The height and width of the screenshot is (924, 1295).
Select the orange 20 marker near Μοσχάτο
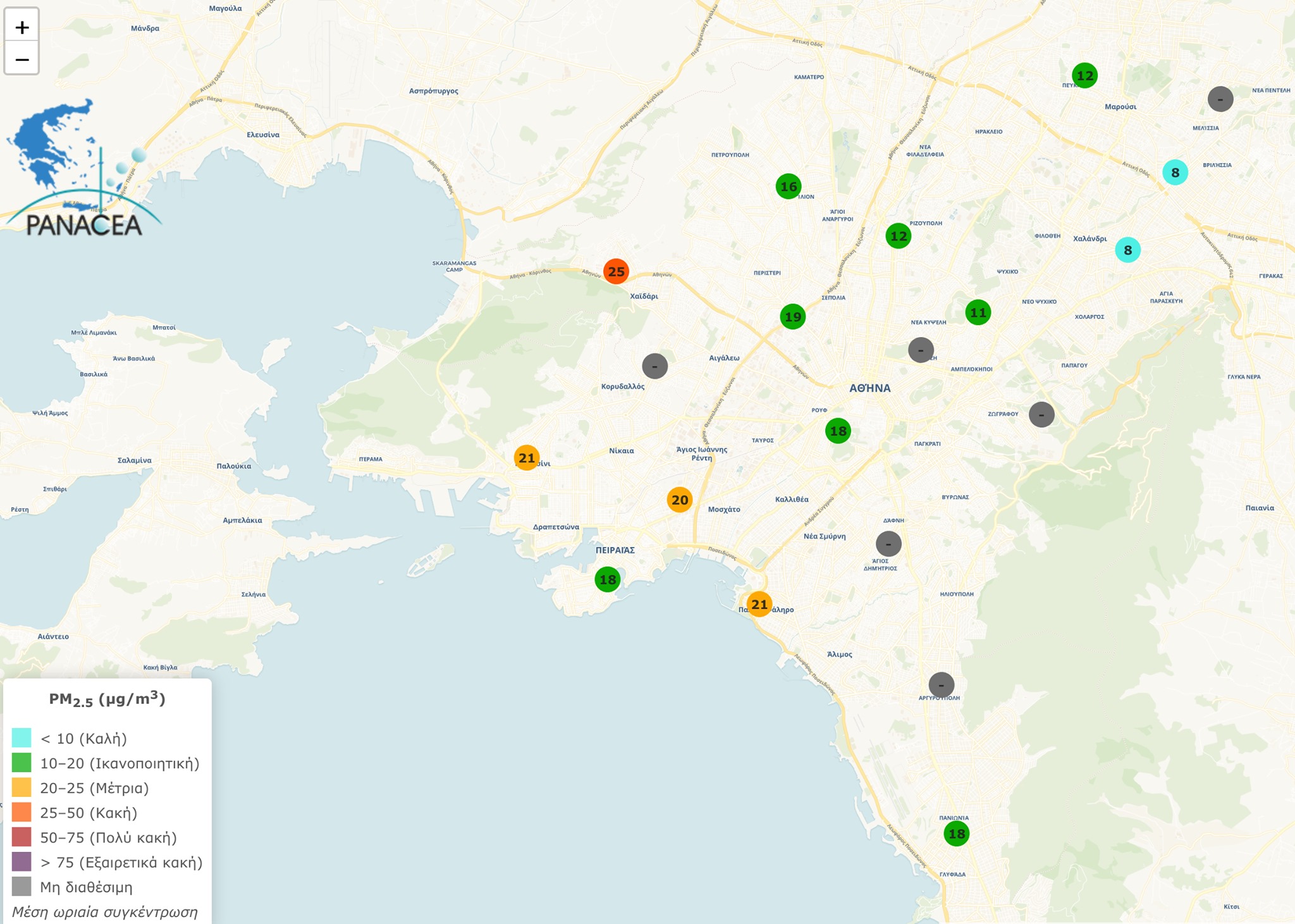click(x=679, y=500)
